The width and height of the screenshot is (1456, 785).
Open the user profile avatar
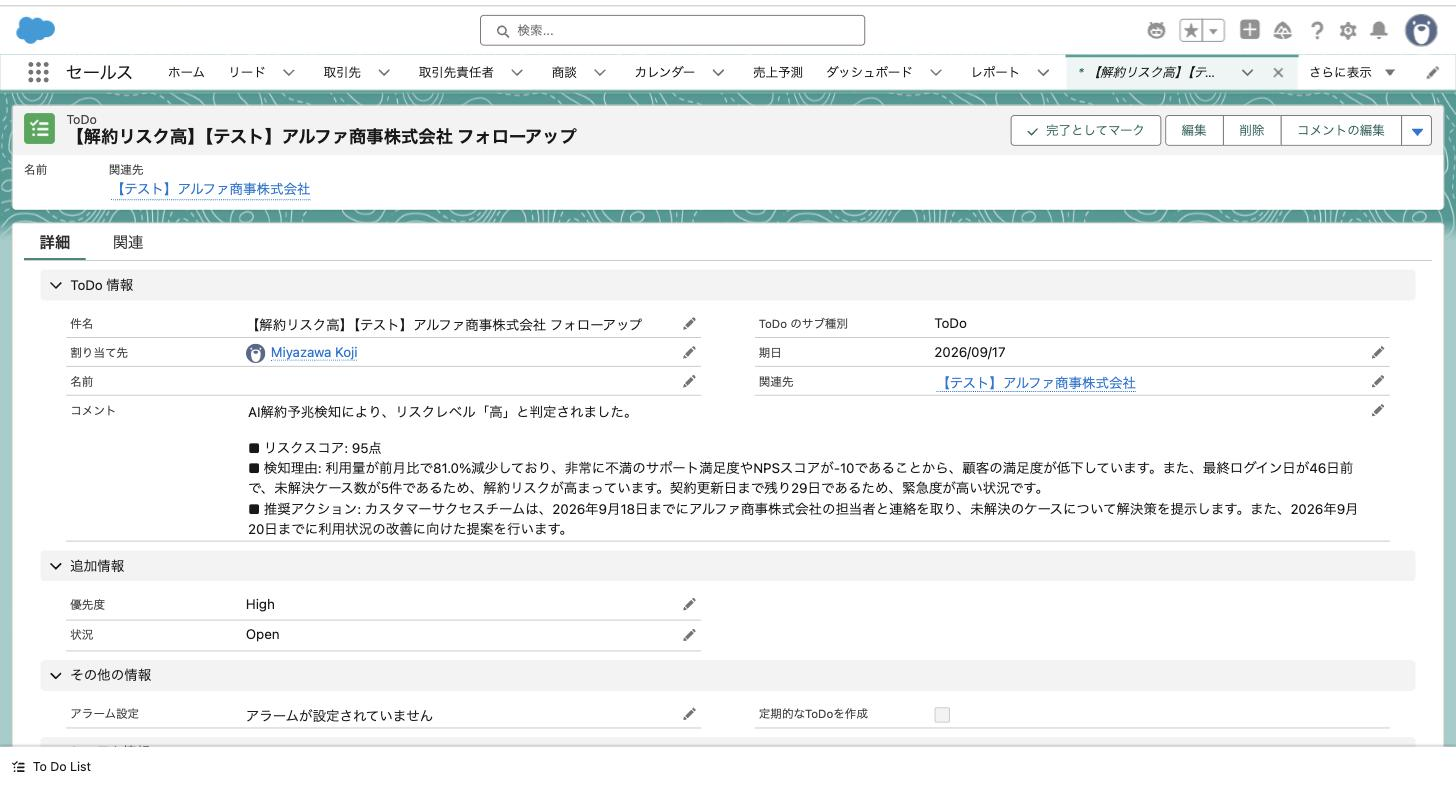pos(1421,31)
